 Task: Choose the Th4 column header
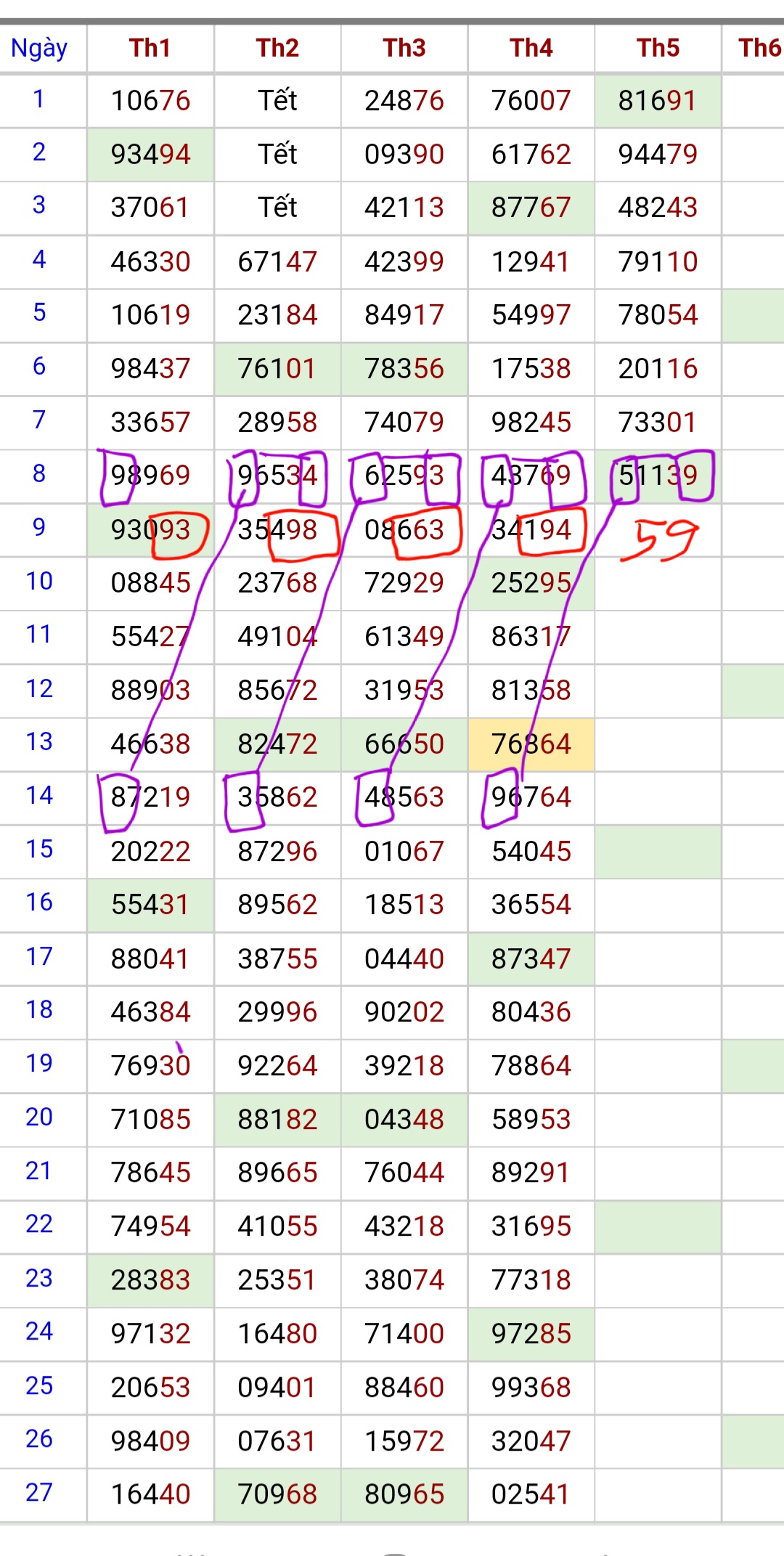tap(531, 48)
